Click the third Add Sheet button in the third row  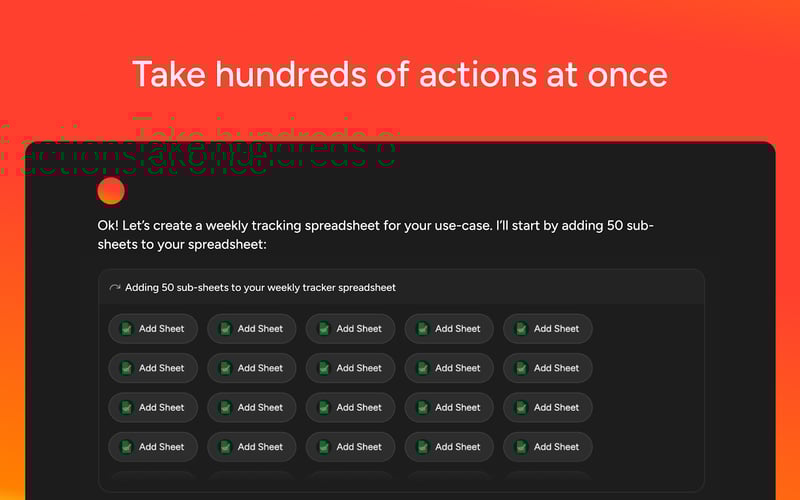click(351, 407)
